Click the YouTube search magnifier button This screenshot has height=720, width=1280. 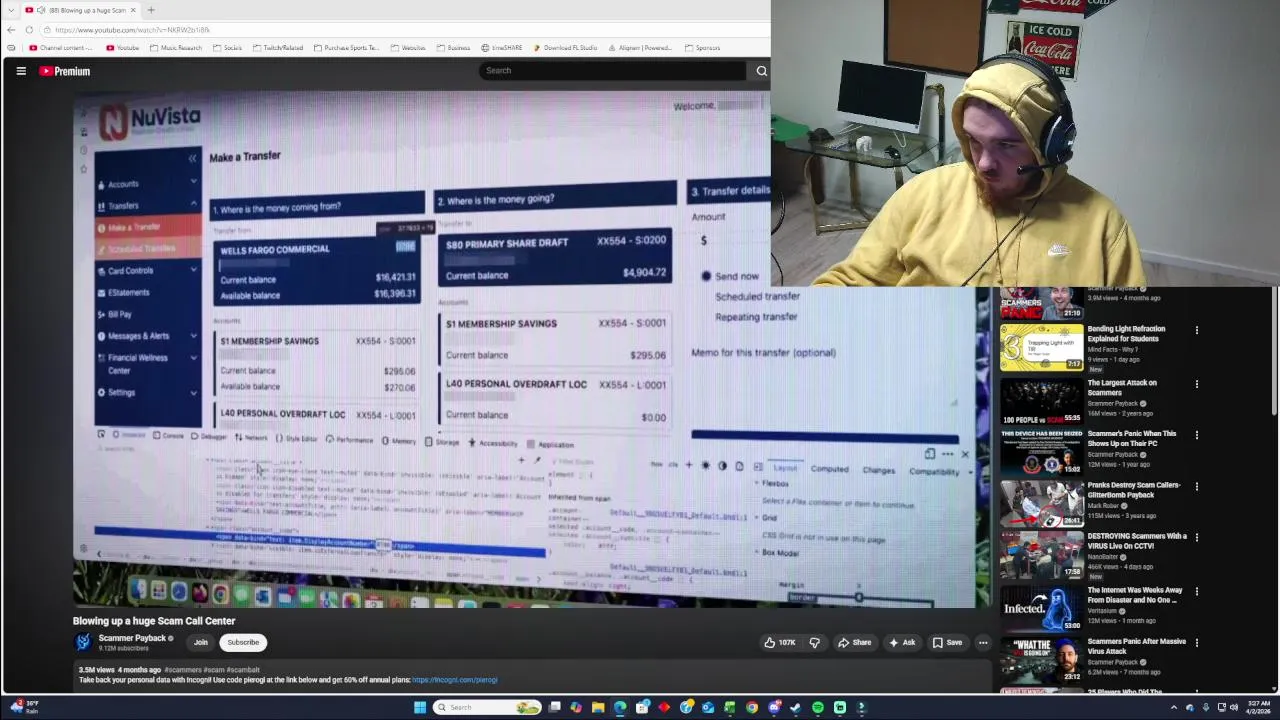761,70
